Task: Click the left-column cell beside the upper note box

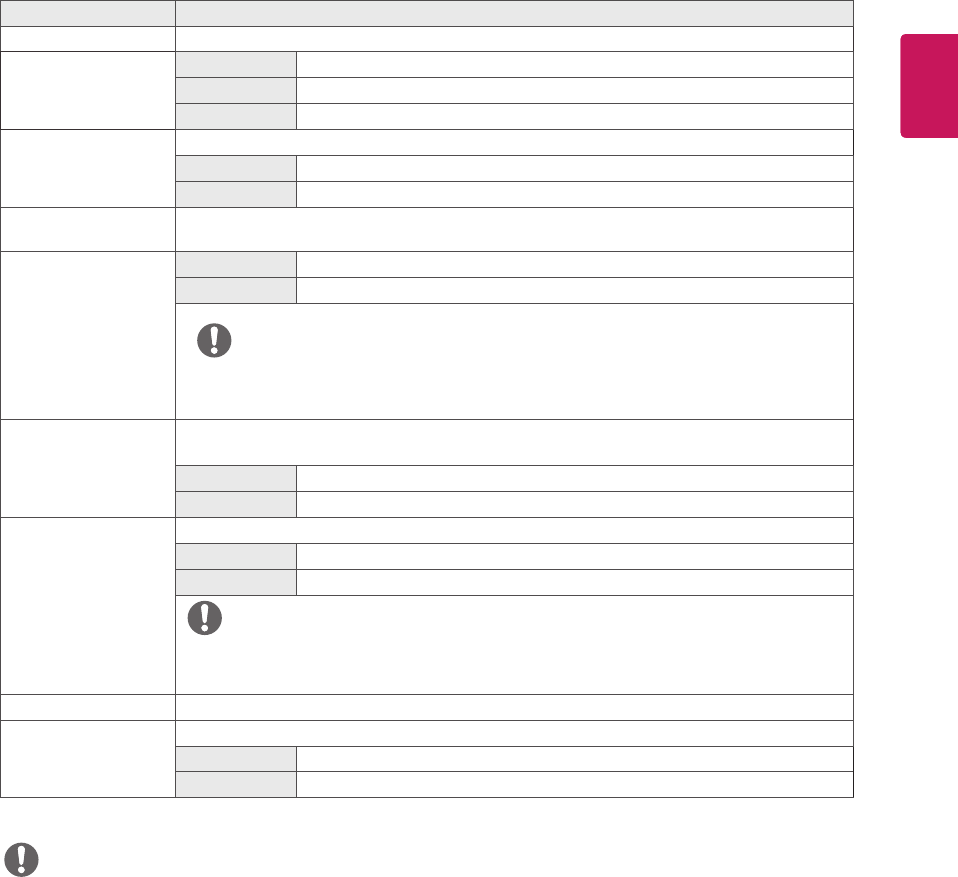Action: tap(88, 335)
